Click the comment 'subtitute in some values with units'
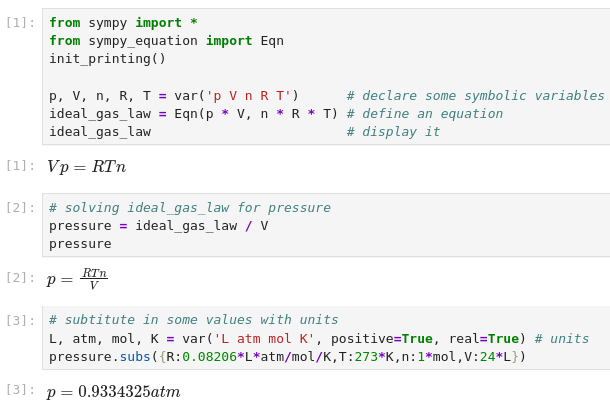The width and height of the screenshot is (610, 406). 194,320
